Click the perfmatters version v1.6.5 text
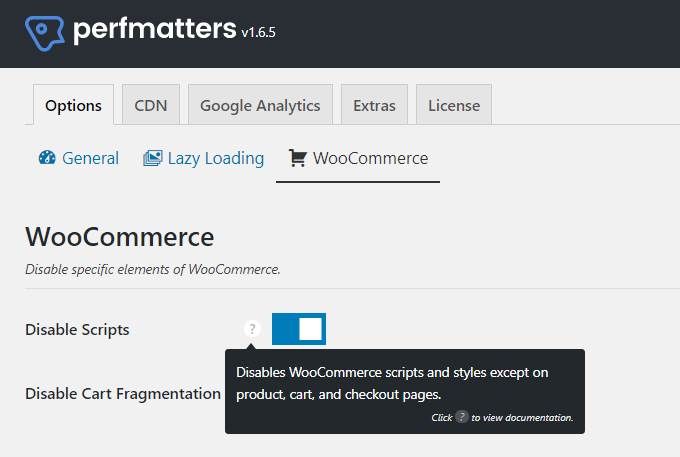This screenshot has width=680, height=457. pyautogui.click(x=258, y=32)
